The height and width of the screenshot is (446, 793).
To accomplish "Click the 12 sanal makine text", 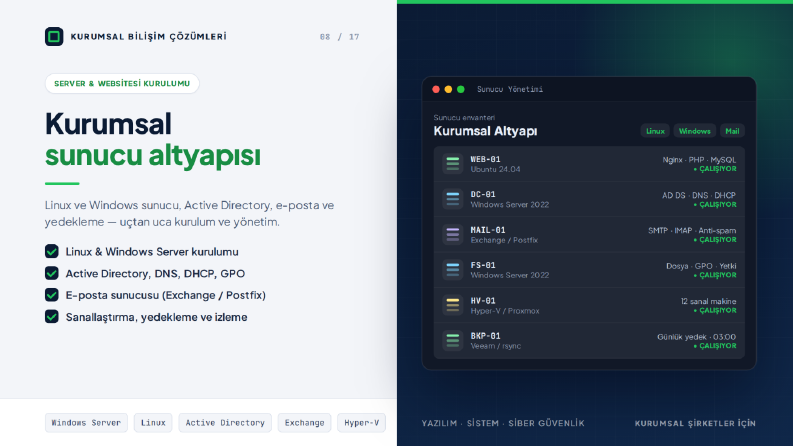I will click(x=709, y=301).
